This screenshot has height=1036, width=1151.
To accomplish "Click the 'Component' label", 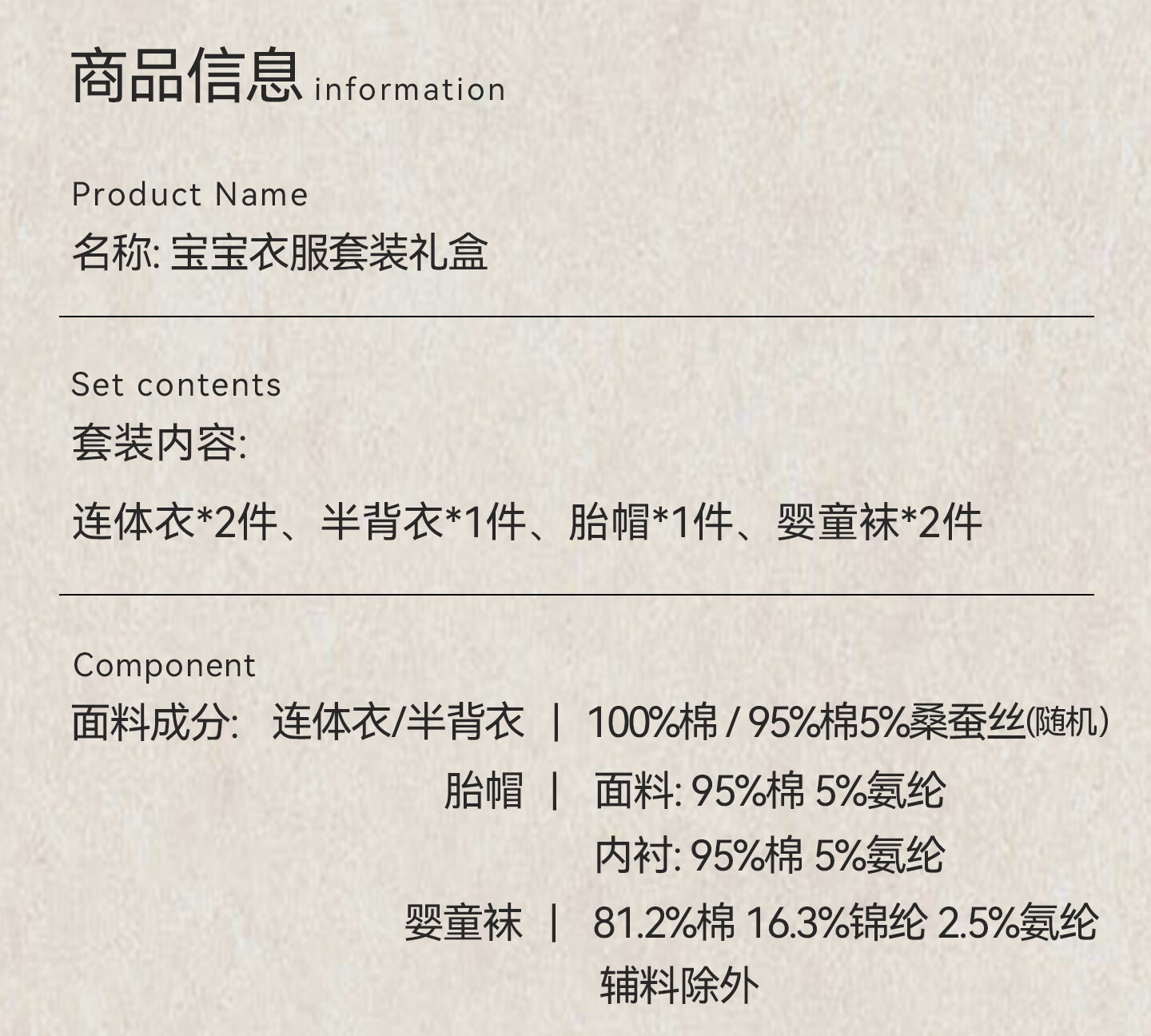I will click(164, 666).
